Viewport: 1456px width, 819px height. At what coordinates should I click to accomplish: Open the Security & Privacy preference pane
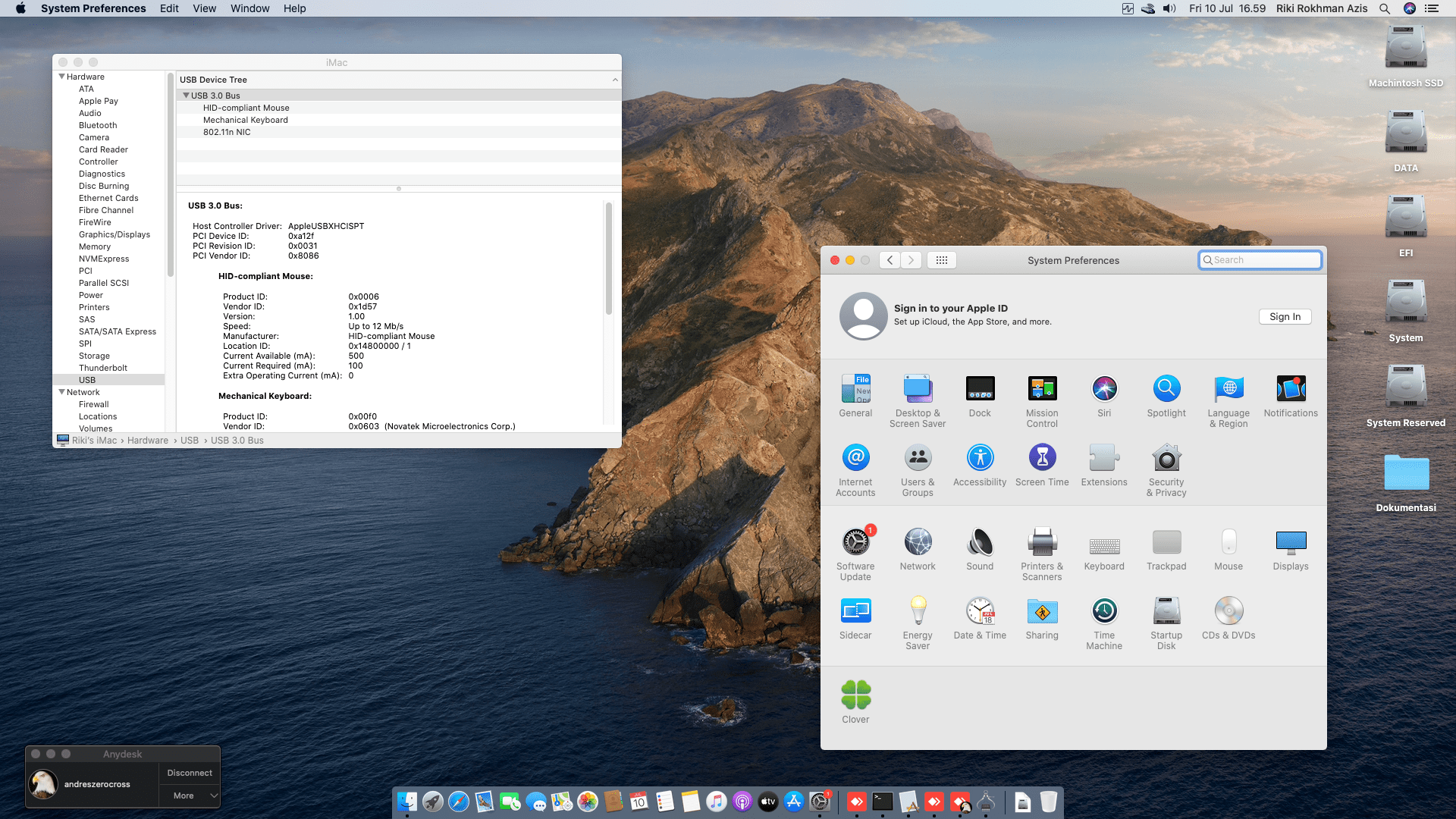(x=1166, y=459)
